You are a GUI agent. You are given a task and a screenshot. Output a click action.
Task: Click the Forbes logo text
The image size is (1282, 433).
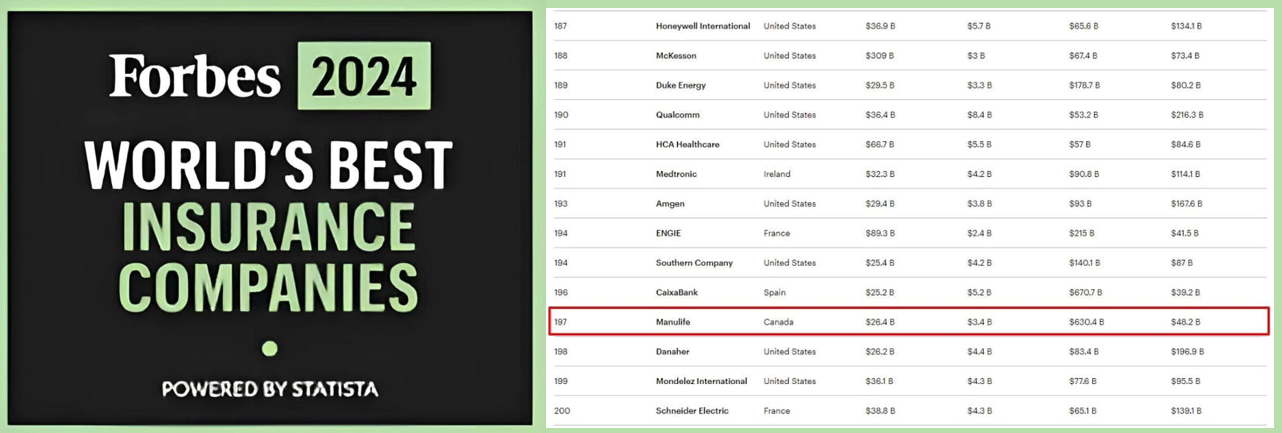point(195,76)
